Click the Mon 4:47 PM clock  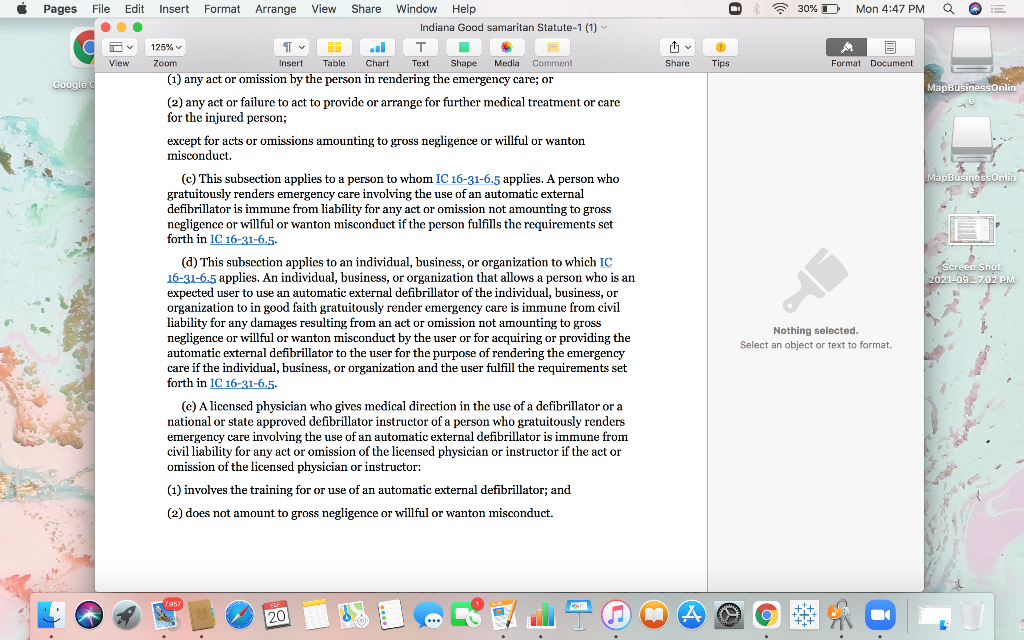tap(890, 8)
